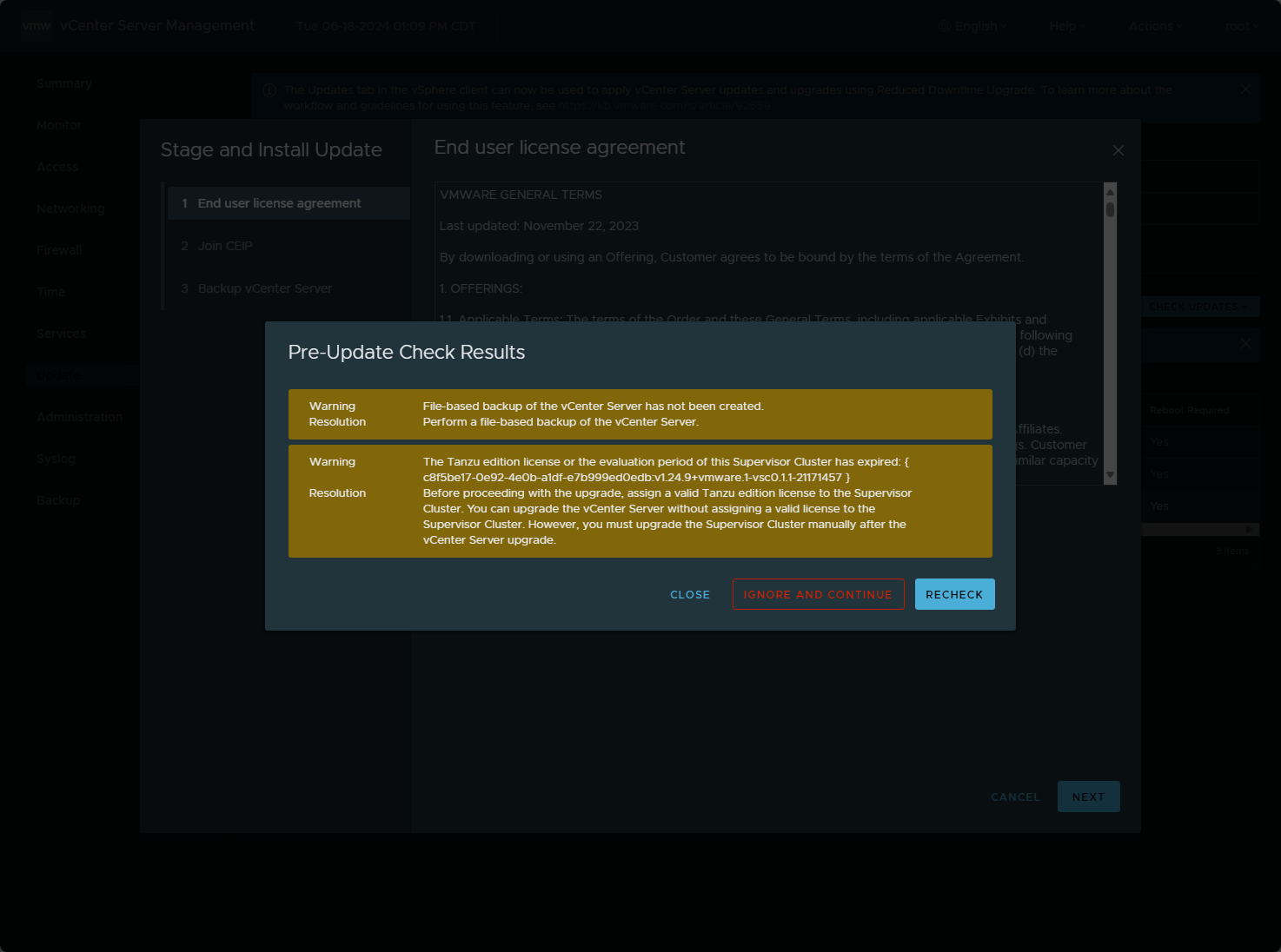Click the Reboot Required column header

pos(1189,410)
